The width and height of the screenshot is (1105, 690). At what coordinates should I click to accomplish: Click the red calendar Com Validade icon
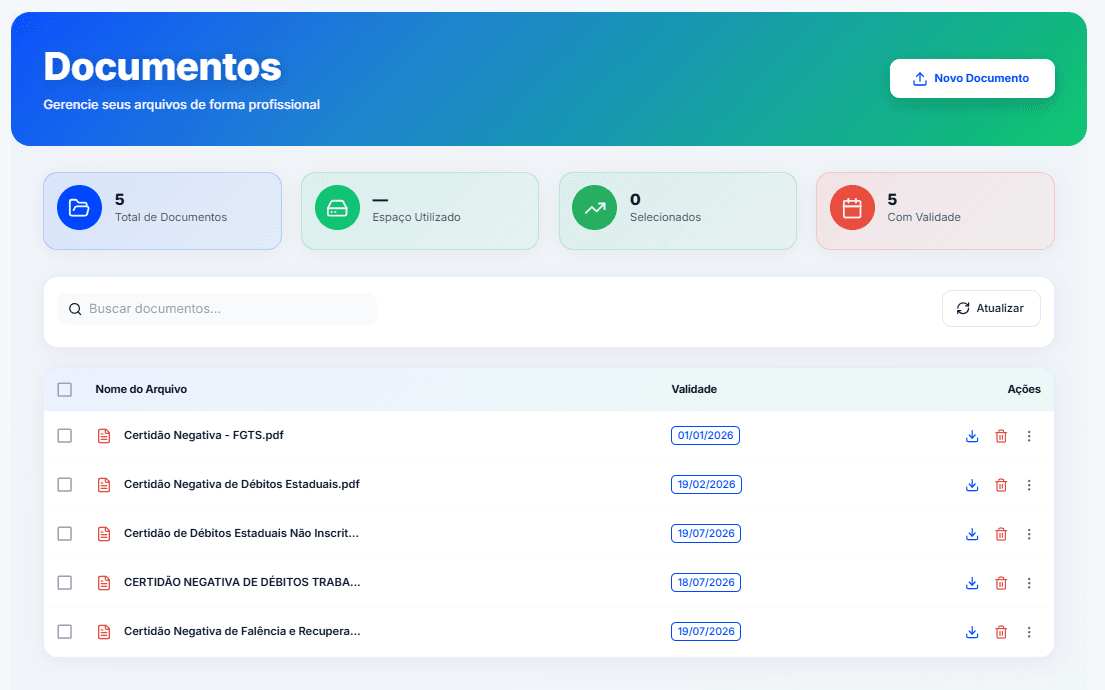[852, 208]
